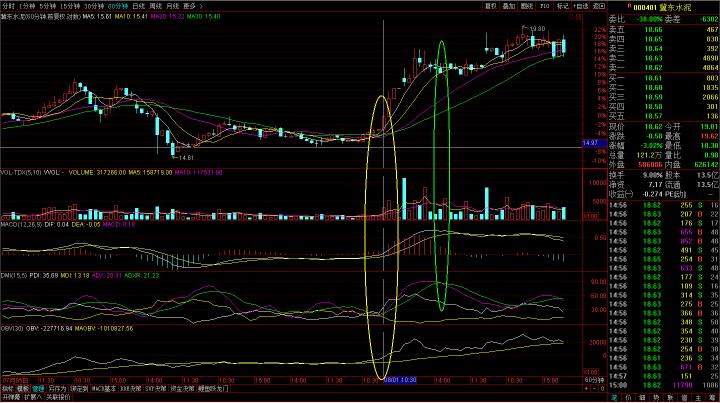Viewport: 720px width, 403px height.
Task: Switch to the 日线 daily chart tab
Action: click(x=138, y=6)
